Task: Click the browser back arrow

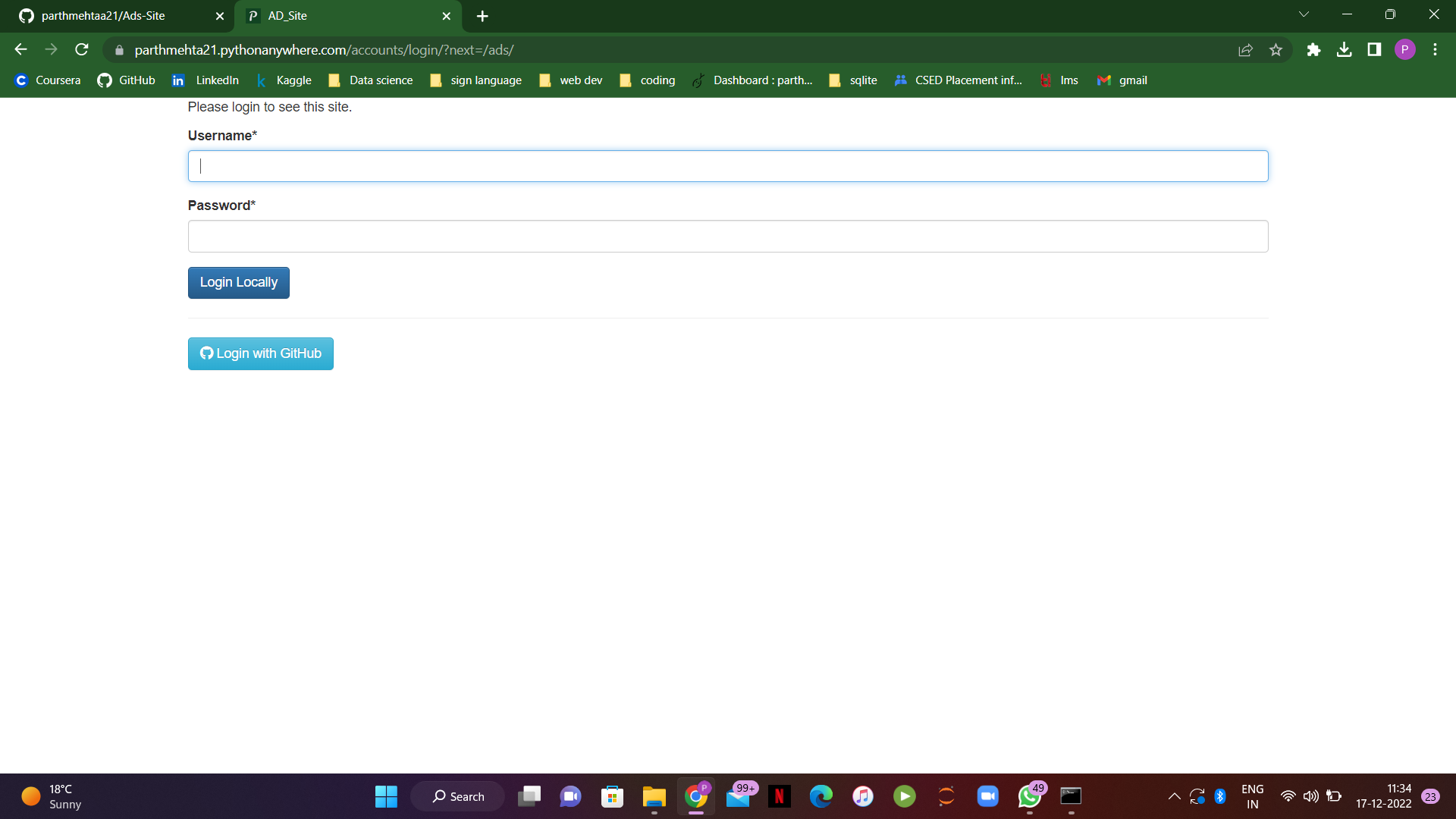Action: point(20,50)
